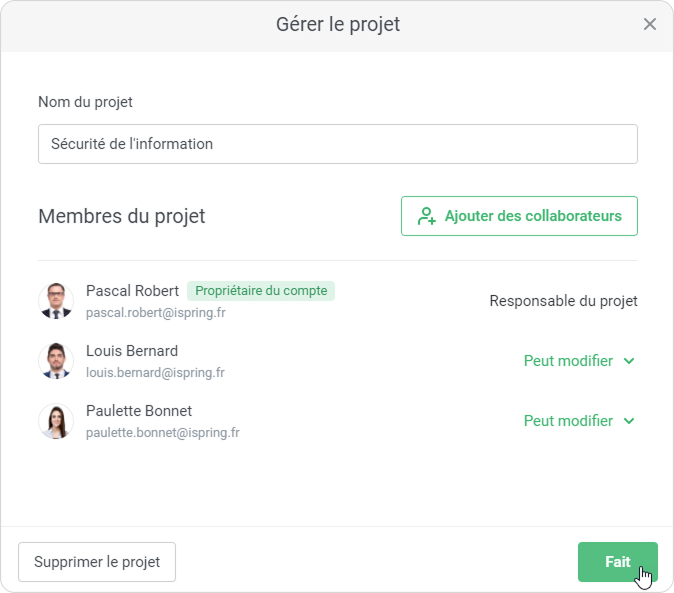Click Louis Bernard's avatar picture

tap(56, 361)
